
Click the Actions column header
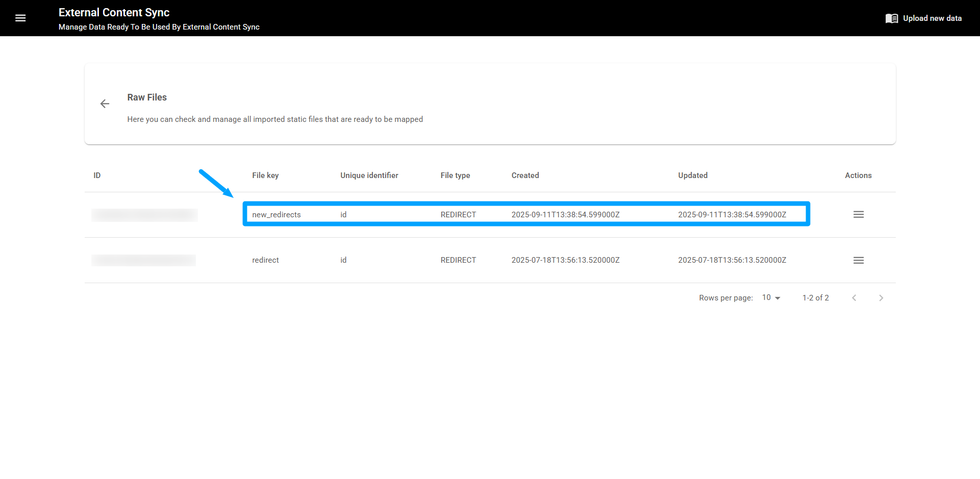(x=858, y=176)
